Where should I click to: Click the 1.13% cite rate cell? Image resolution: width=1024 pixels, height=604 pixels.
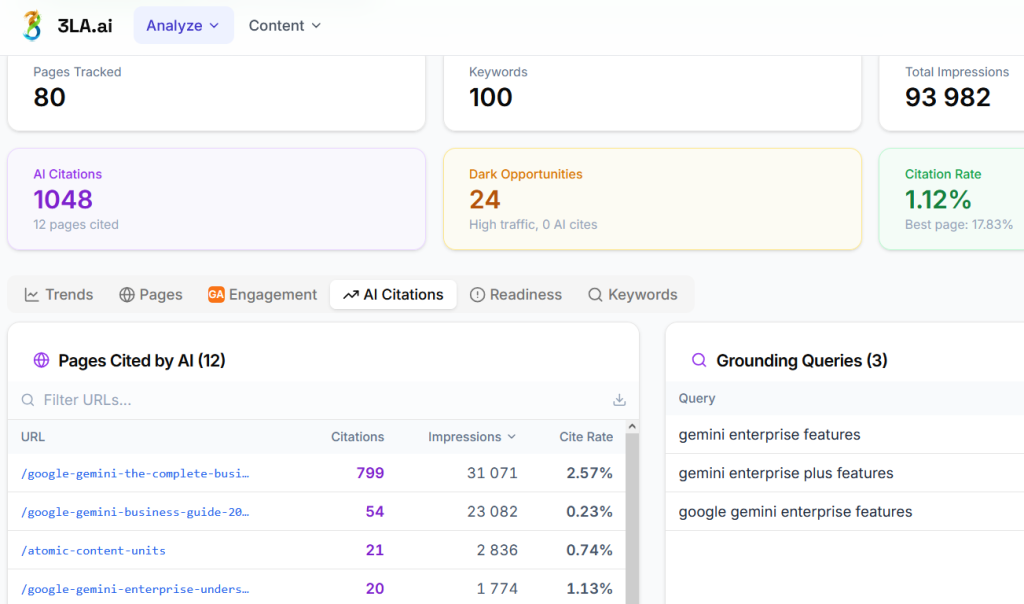pyautogui.click(x=589, y=588)
